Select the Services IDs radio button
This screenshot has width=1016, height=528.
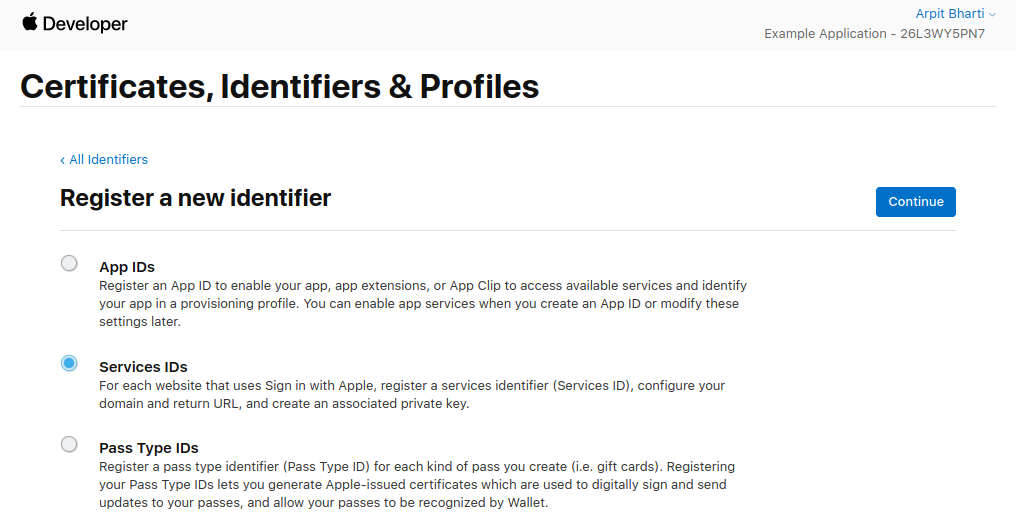point(69,363)
